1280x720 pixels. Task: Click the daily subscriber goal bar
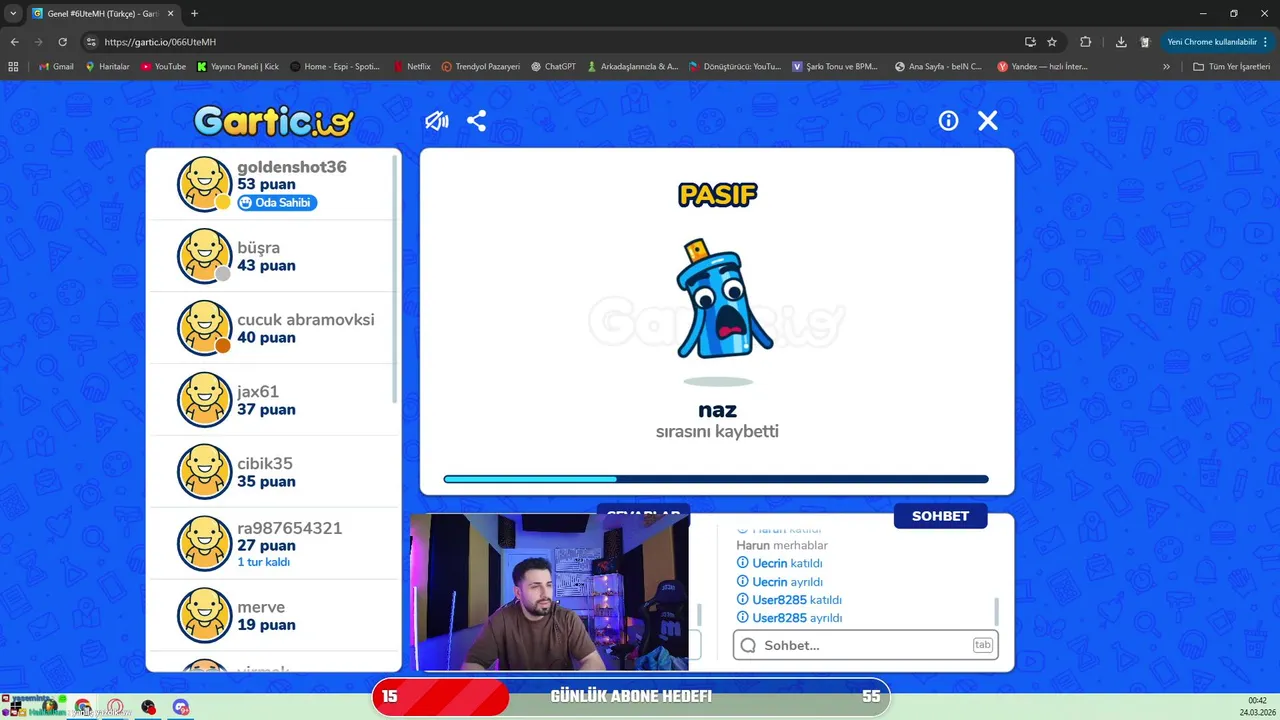pyautogui.click(x=631, y=696)
